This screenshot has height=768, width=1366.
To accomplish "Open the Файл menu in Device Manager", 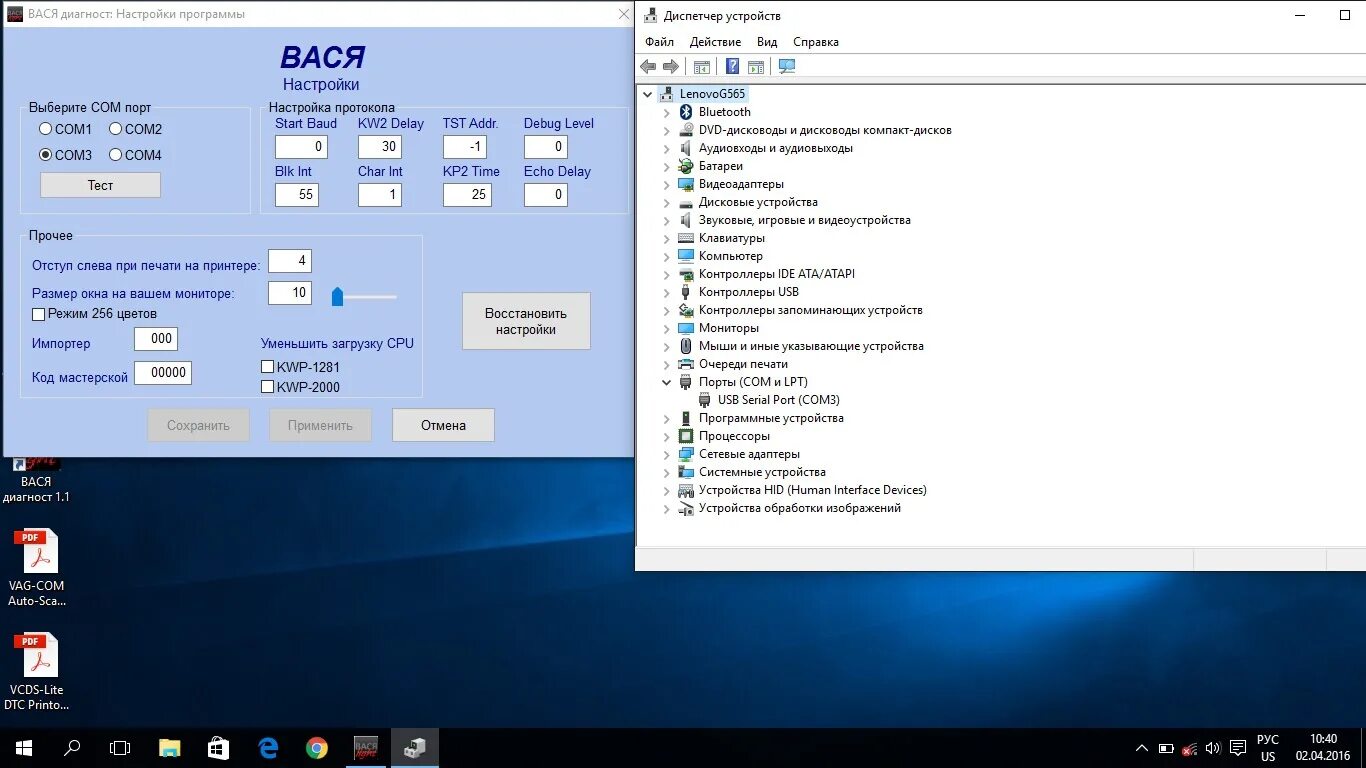I will (x=659, y=42).
